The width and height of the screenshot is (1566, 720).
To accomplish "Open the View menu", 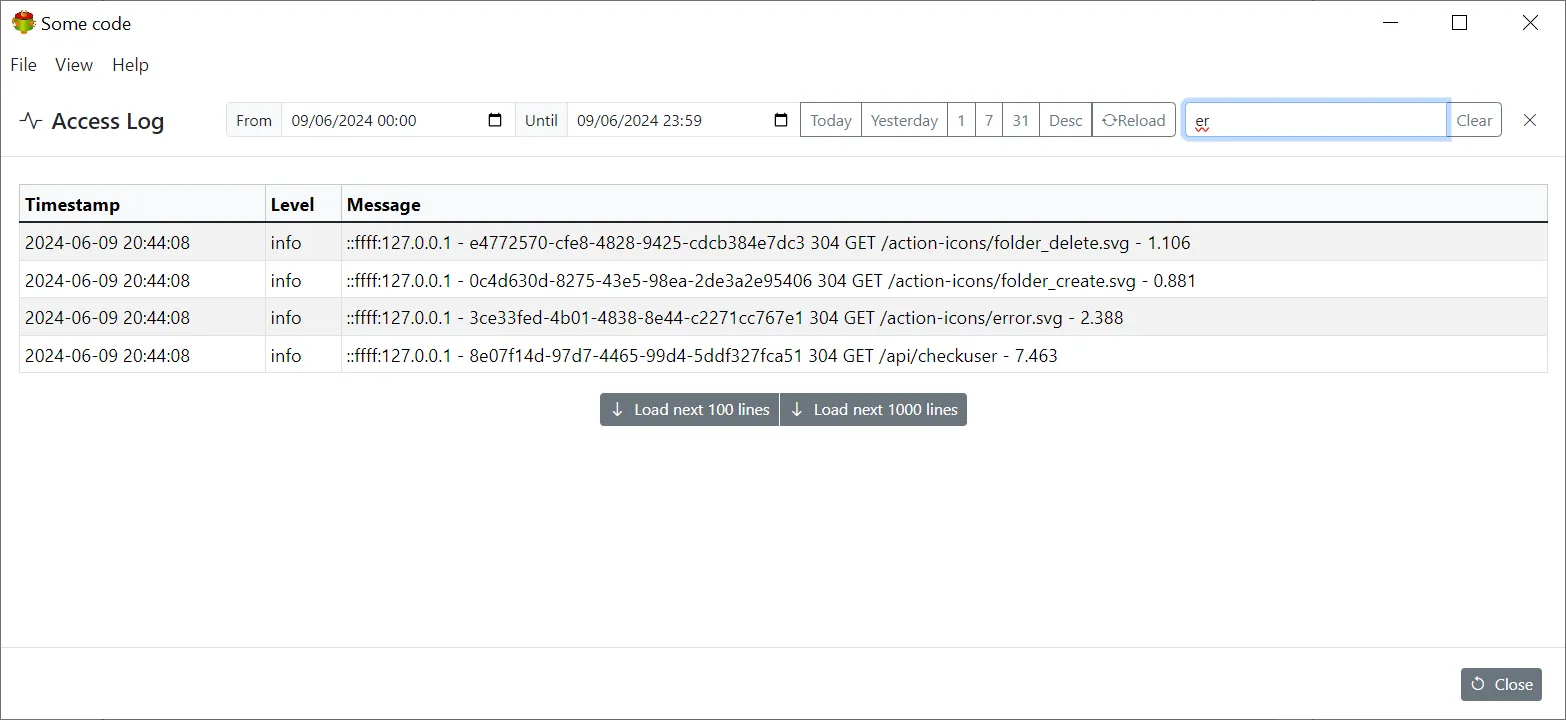I will [x=73, y=65].
